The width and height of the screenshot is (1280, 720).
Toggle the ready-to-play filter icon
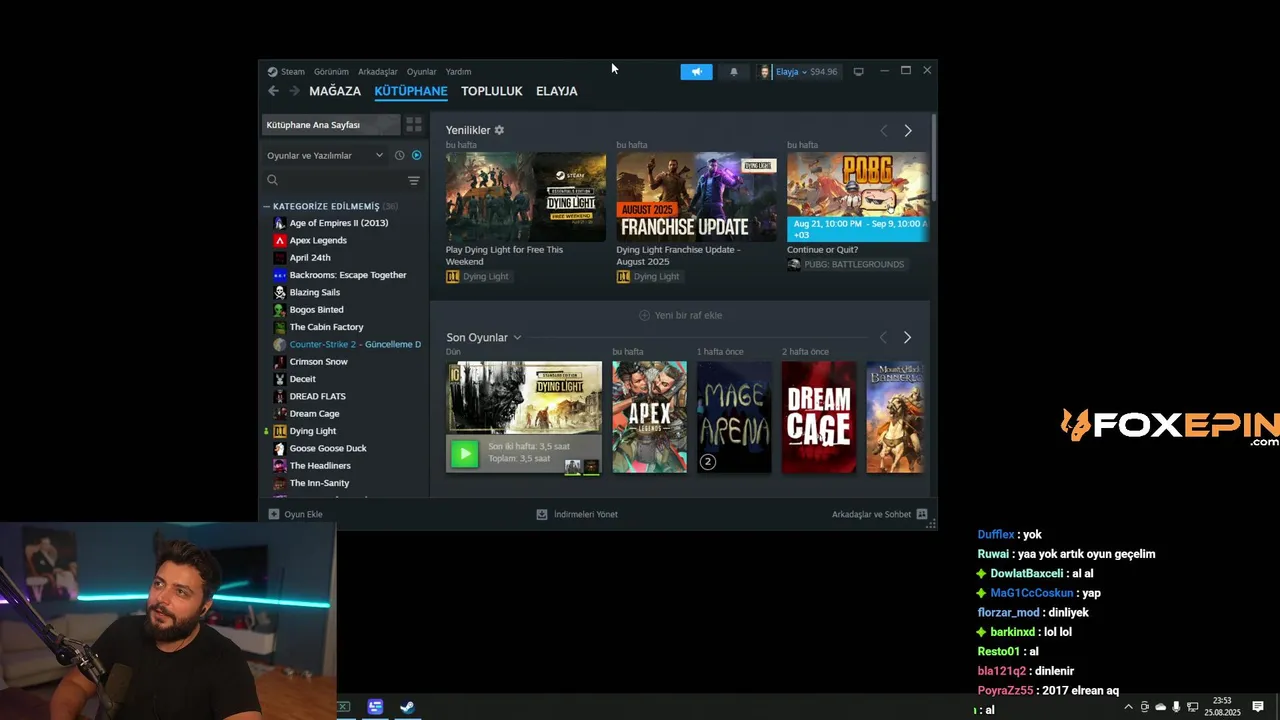click(416, 155)
